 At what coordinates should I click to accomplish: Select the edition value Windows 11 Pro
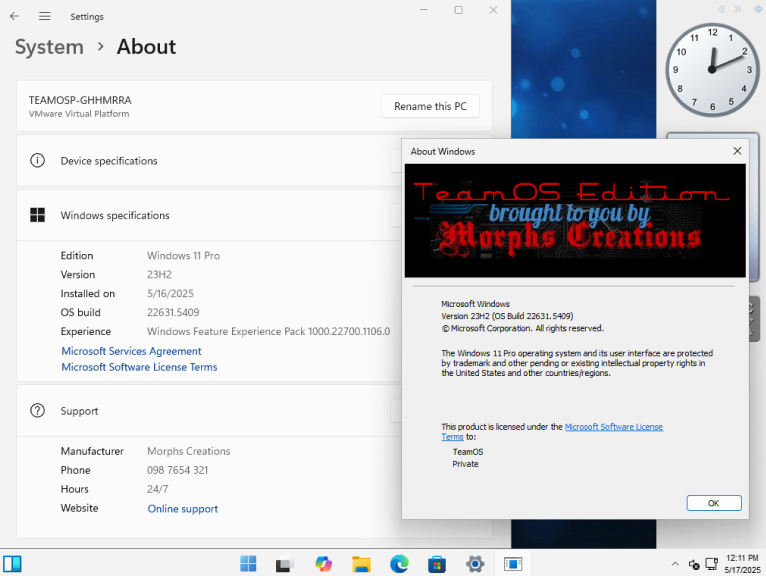click(183, 256)
